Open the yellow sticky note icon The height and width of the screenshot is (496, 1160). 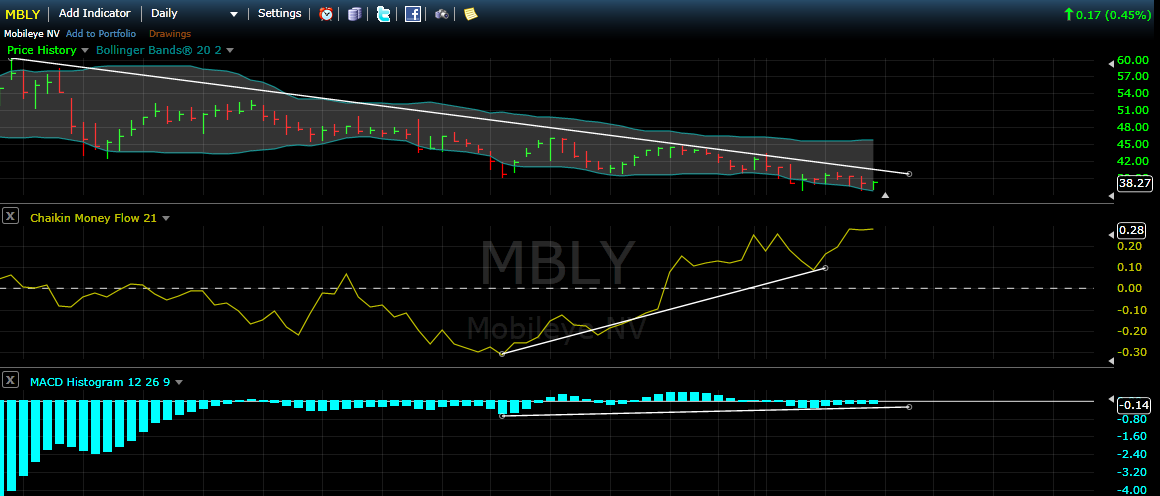pyautogui.click(x=471, y=13)
